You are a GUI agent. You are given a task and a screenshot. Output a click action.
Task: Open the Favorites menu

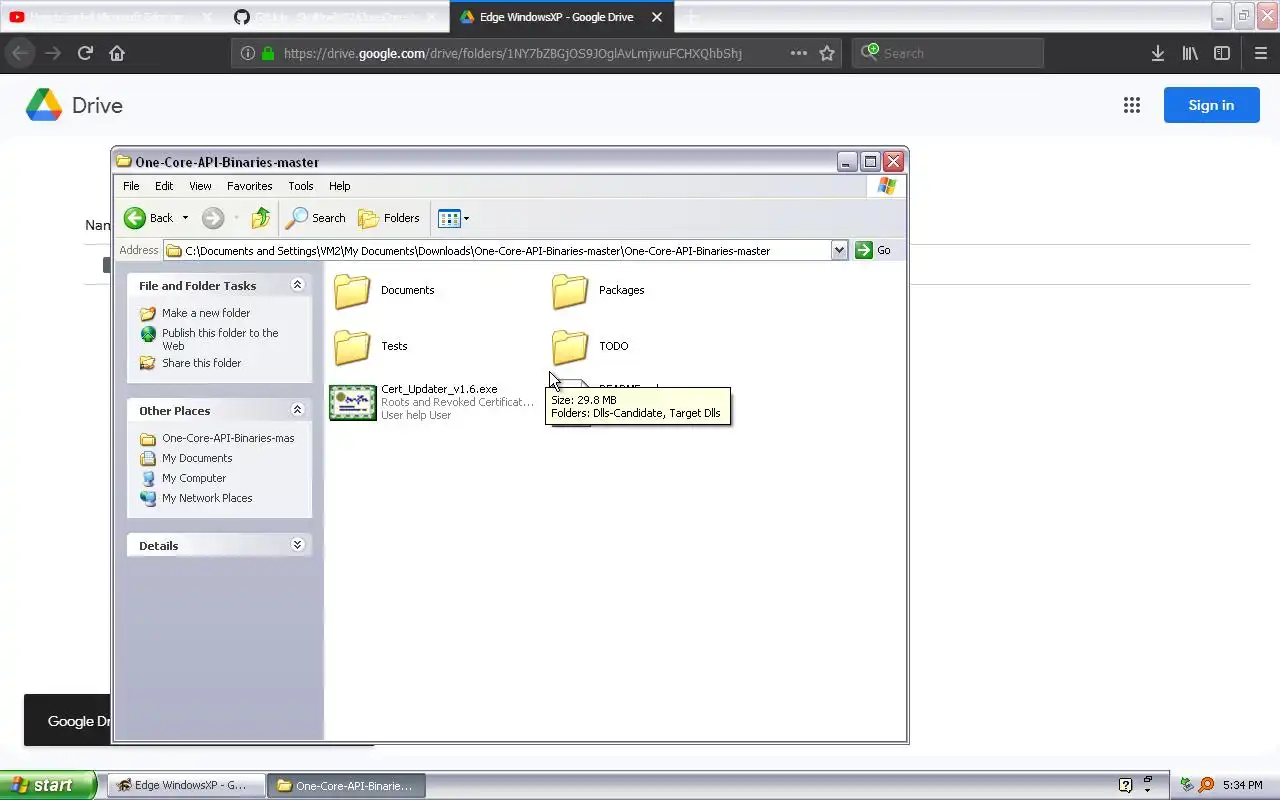(249, 186)
